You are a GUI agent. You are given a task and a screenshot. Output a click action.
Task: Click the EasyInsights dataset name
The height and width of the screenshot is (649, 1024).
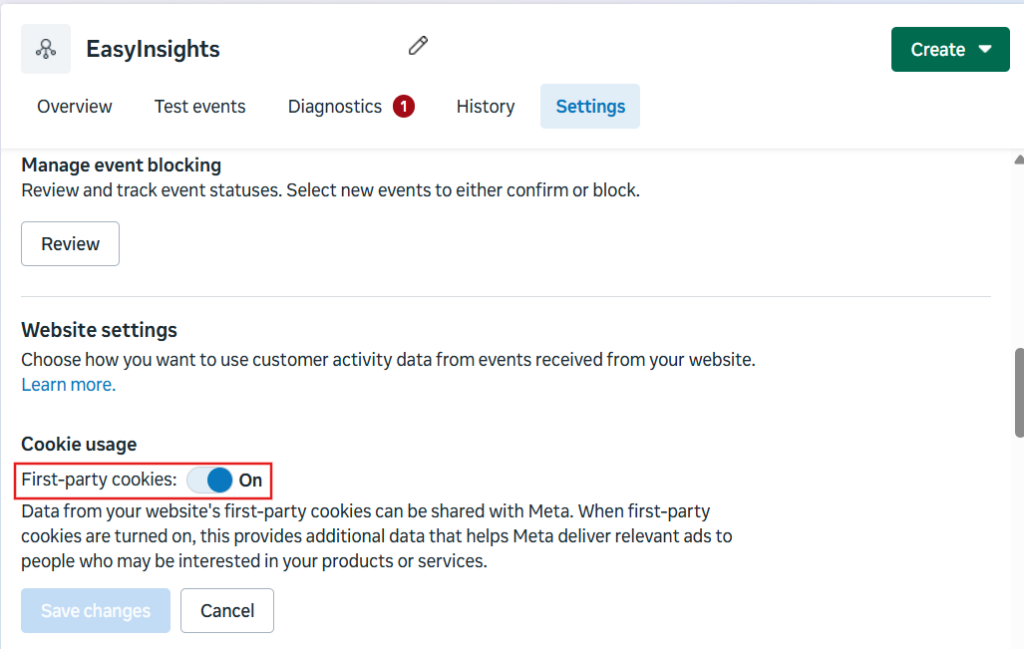click(153, 49)
